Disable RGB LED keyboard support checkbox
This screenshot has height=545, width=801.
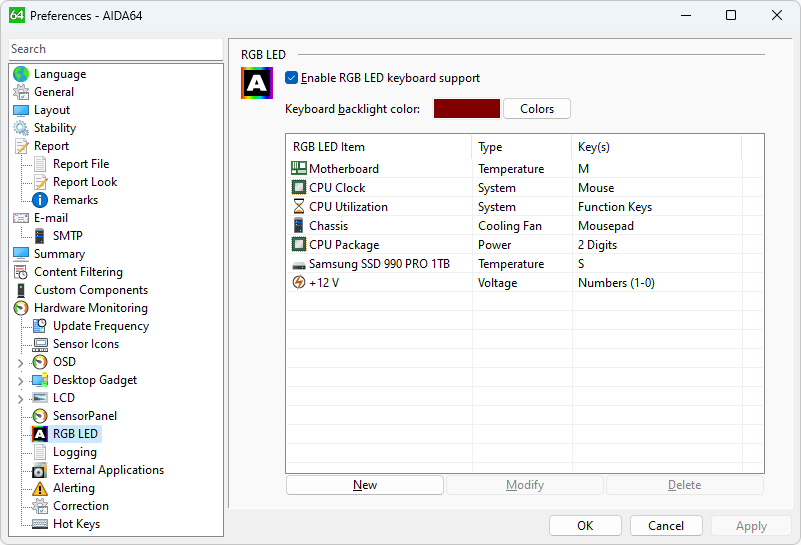tap(292, 78)
